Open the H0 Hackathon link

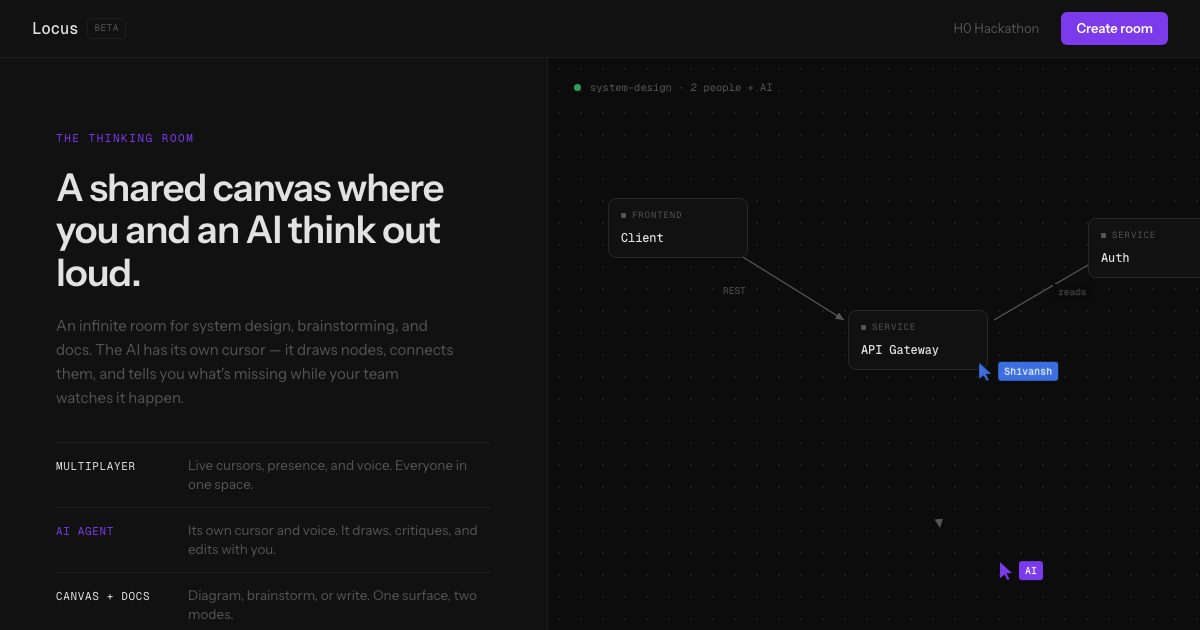click(996, 28)
